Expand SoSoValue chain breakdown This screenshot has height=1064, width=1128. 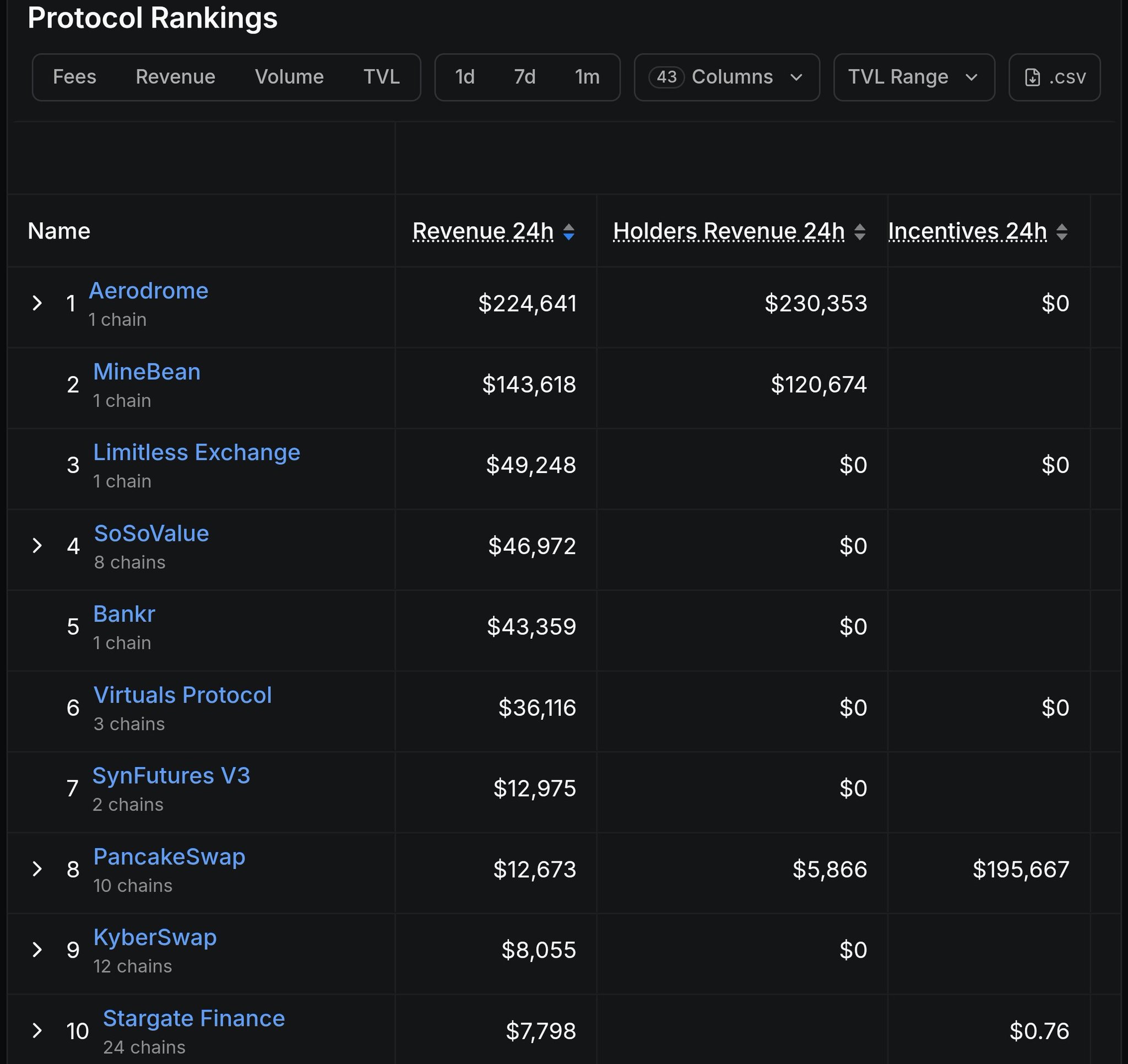coord(37,546)
